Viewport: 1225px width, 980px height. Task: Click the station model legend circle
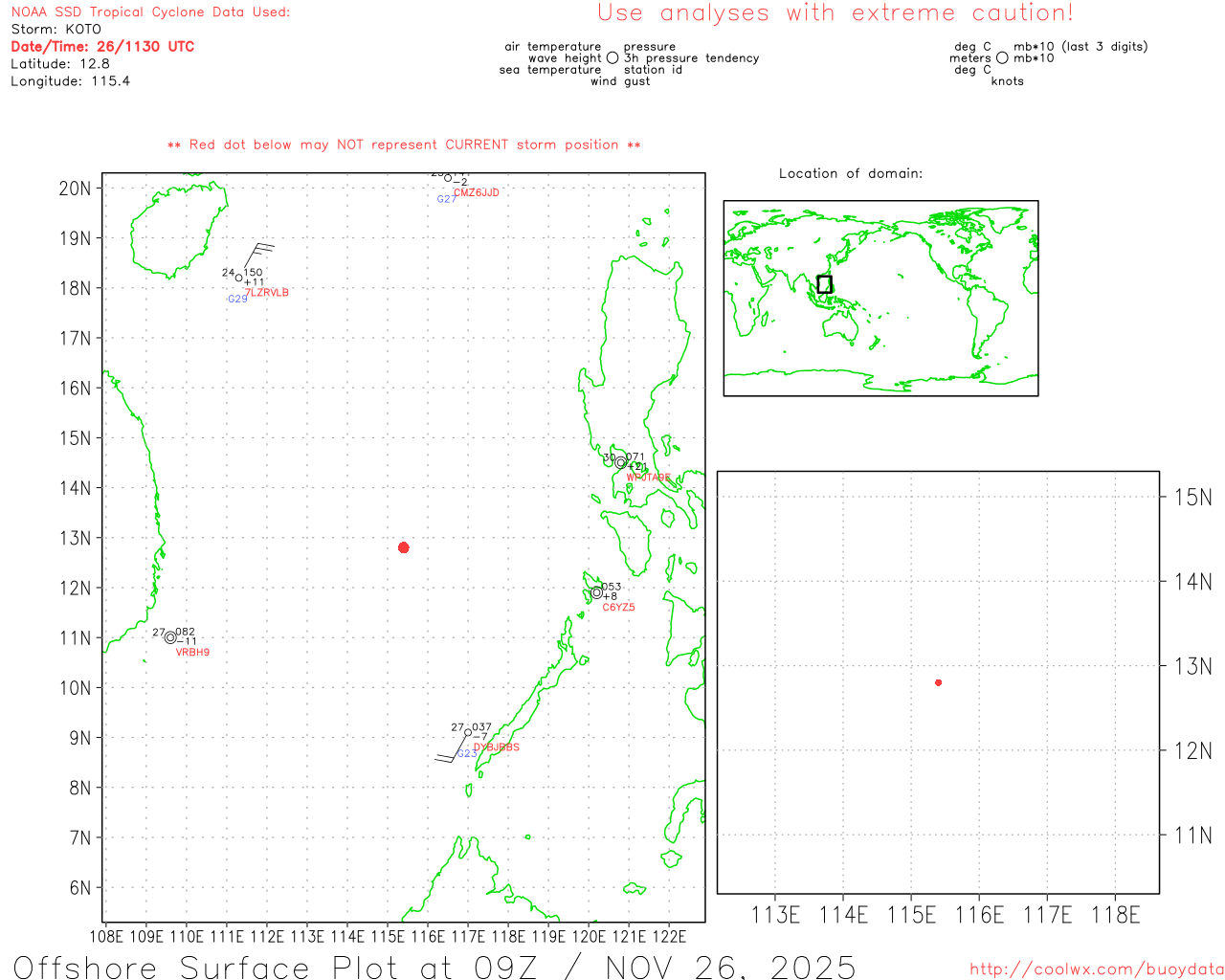[612, 58]
